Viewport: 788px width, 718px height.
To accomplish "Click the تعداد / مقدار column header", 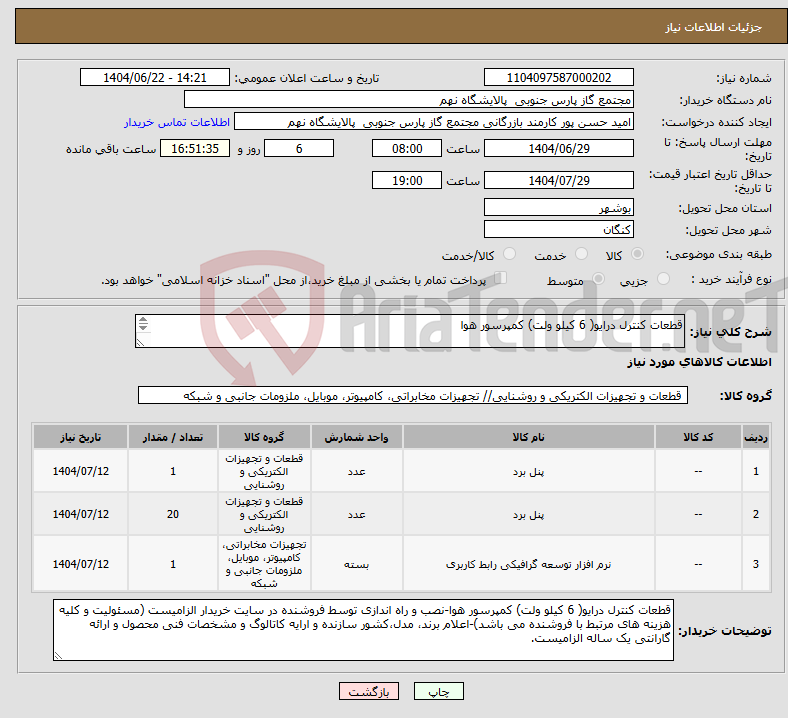I will (x=173, y=437).
